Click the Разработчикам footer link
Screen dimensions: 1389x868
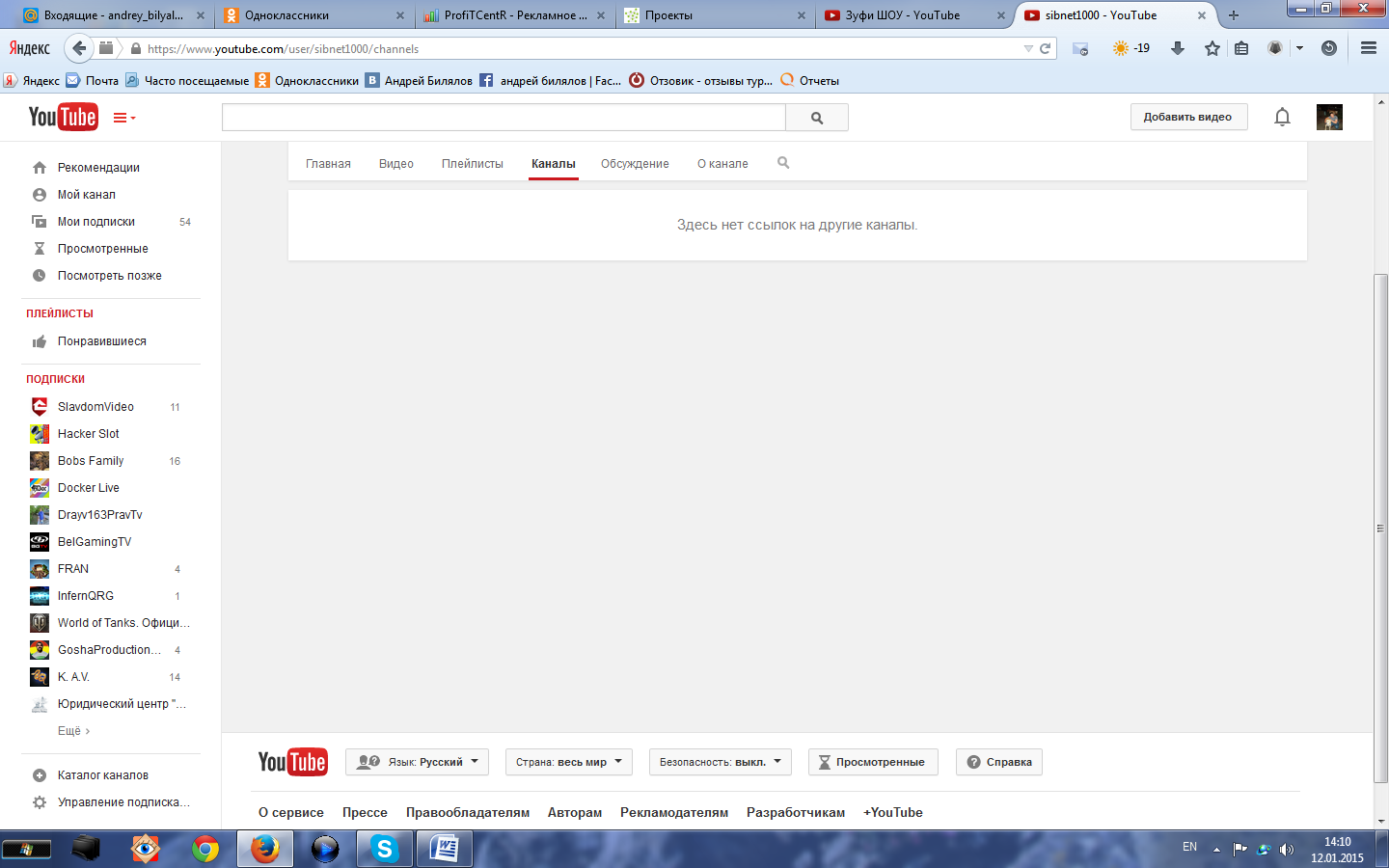click(x=796, y=812)
